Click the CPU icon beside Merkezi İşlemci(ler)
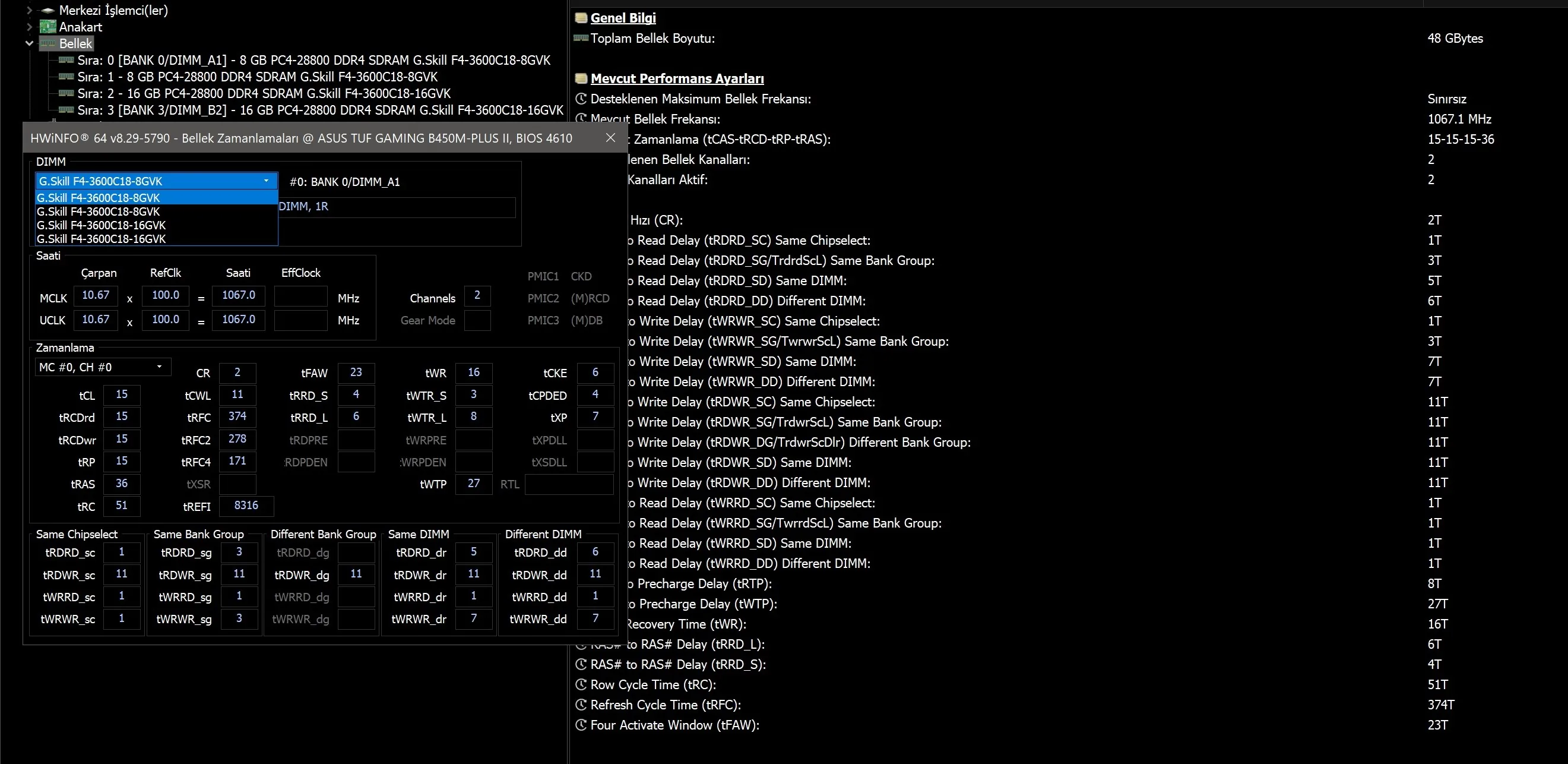Image resolution: width=1568 pixels, height=764 pixels. click(x=47, y=10)
